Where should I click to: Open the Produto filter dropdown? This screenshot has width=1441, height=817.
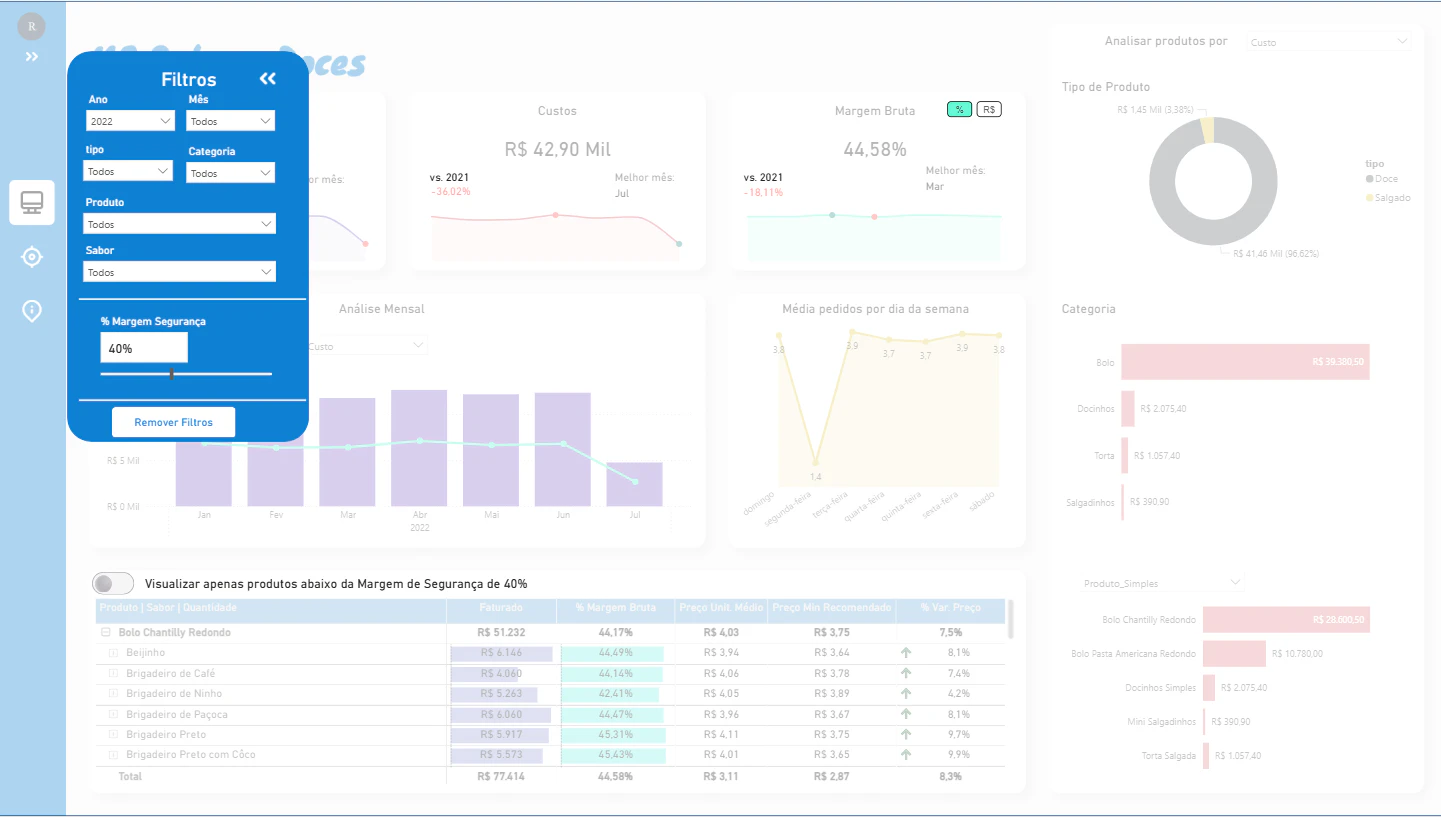[x=180, y=224]
